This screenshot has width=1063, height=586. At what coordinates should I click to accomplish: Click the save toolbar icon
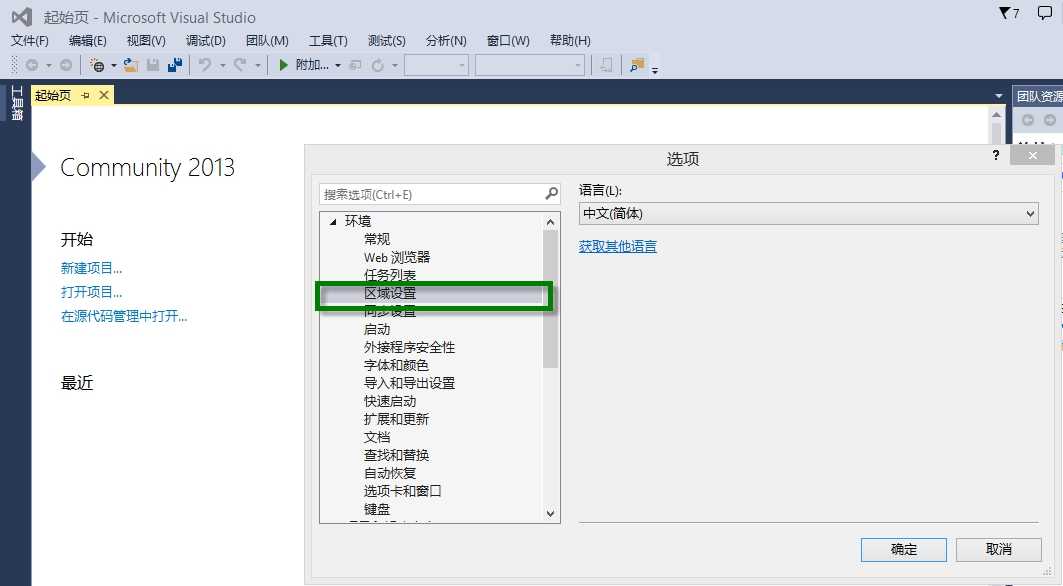(x=153, y=65)
